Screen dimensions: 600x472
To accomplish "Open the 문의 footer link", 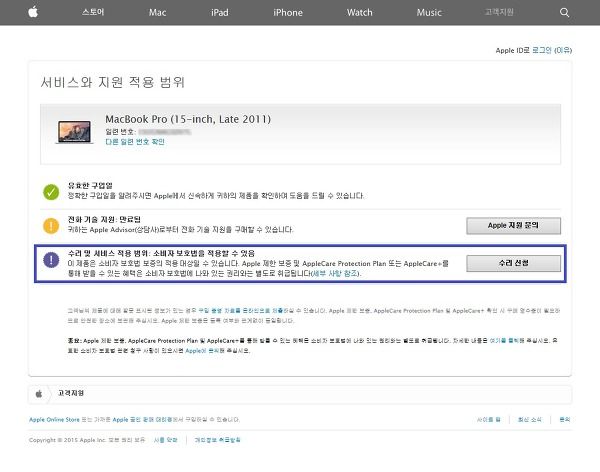I will pyautogui.click(x=564, y=420).
